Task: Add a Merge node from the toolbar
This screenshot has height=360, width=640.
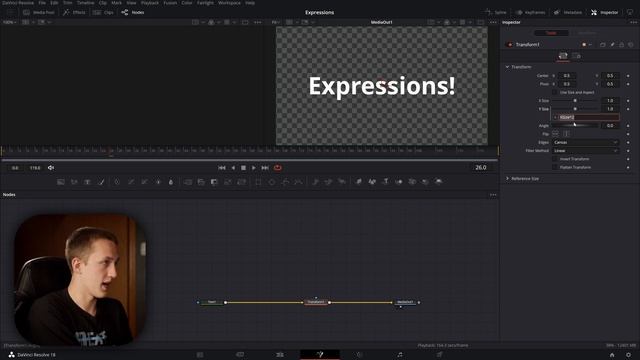Action: tap(188, 182)
